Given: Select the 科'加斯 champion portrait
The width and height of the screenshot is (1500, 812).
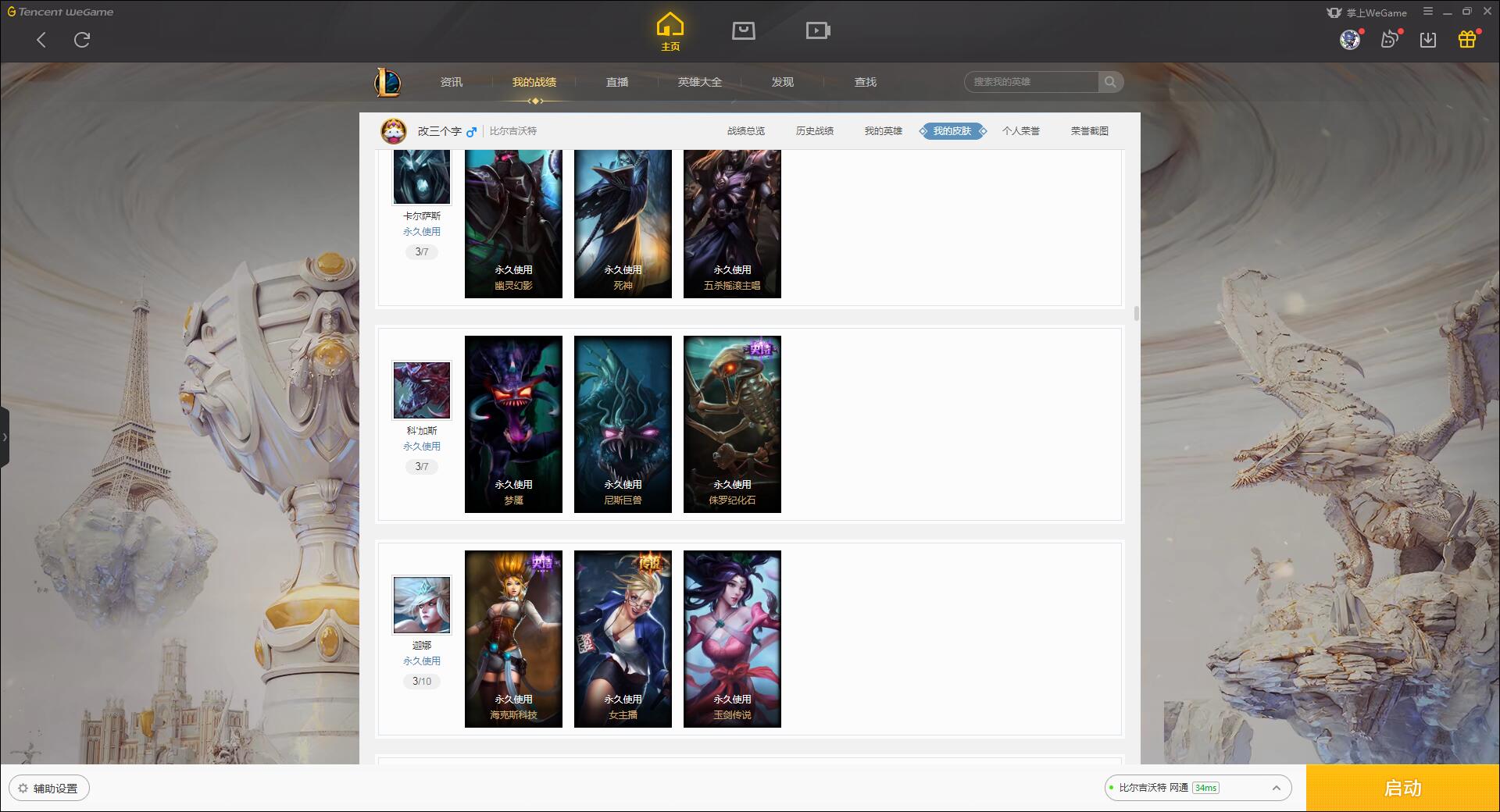Looking at the screenshot, I should [422, 390].
